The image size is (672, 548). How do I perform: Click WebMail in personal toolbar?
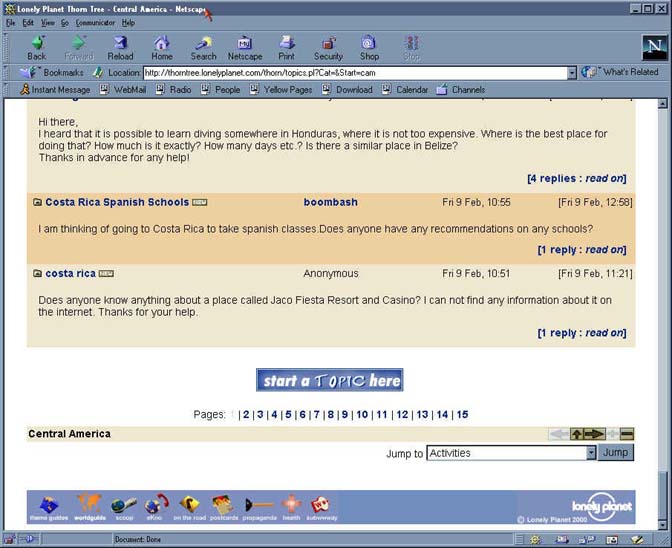point(123,90)
